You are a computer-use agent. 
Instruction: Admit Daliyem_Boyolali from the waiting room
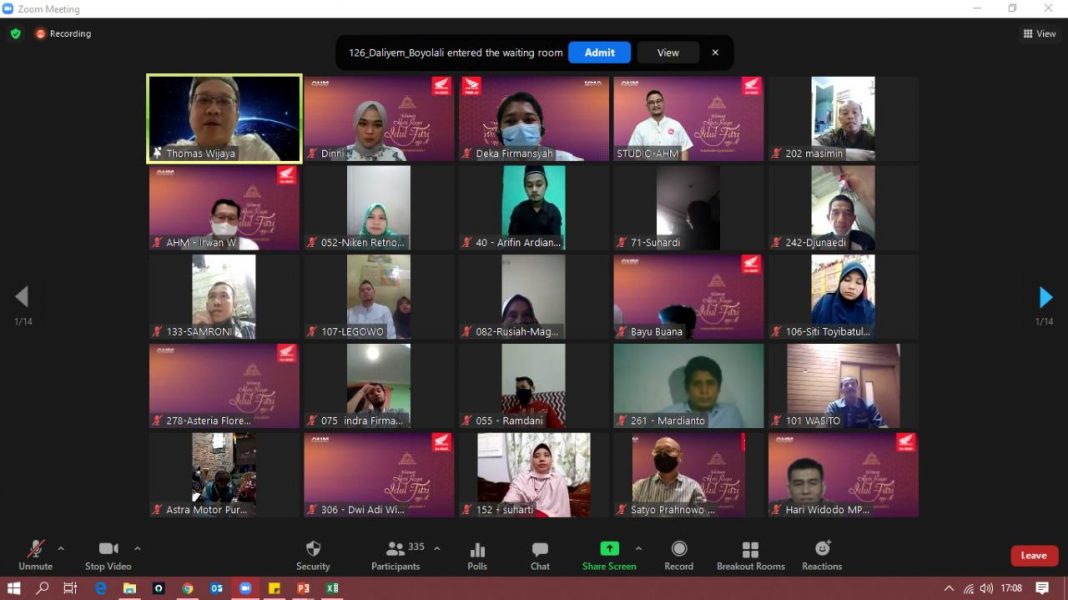pos(599,53)
